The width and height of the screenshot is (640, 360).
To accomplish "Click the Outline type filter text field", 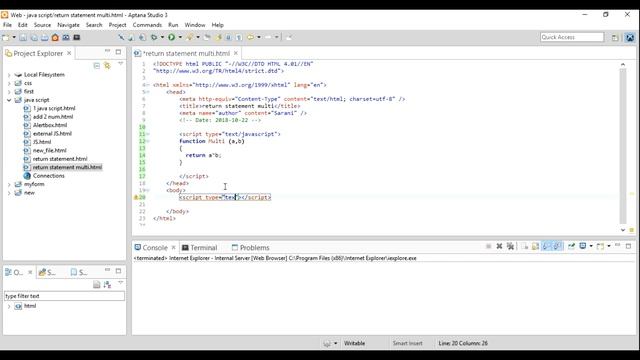I will point(64,296).
